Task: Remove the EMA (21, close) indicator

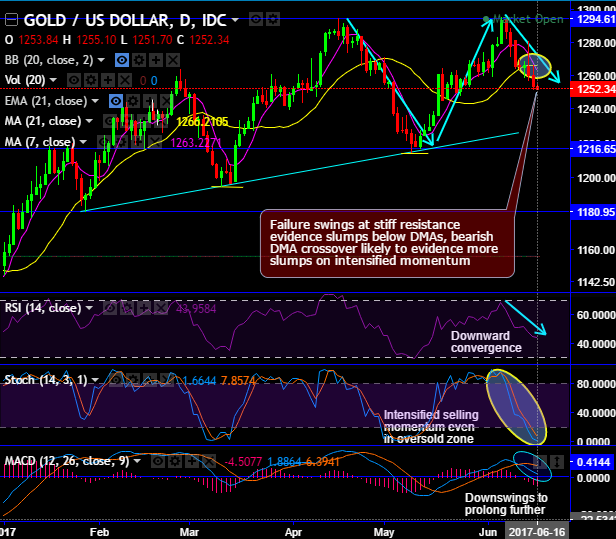Action: [x=167, y=101]
